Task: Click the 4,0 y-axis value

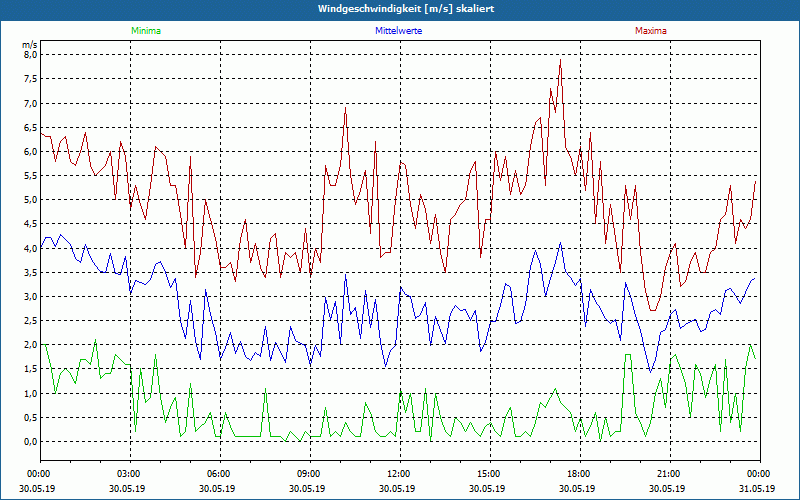Action: (31, 248)
